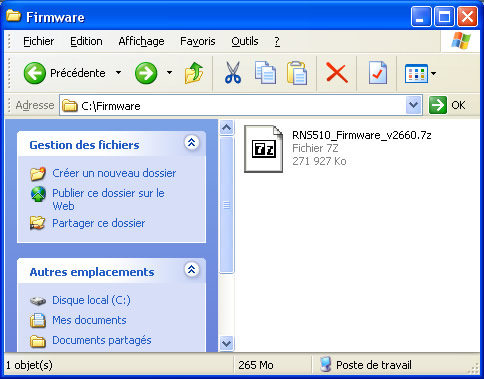Open Documents partagés link
Image resolution: width=484 pixels, height=379 pixels.
click(x=102, y=340)
